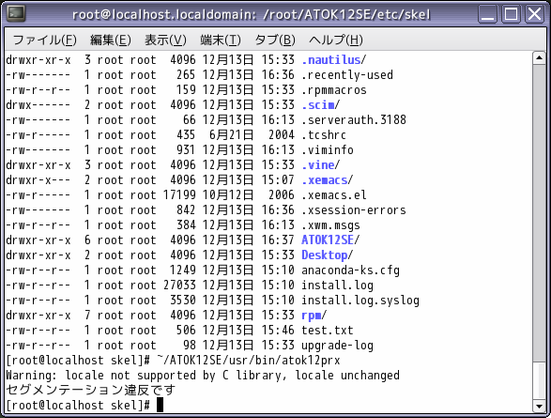Screen dimensions: 551x418
Task: Click the anaconda-ks.cfg file name
Action: tap(350, 270)
